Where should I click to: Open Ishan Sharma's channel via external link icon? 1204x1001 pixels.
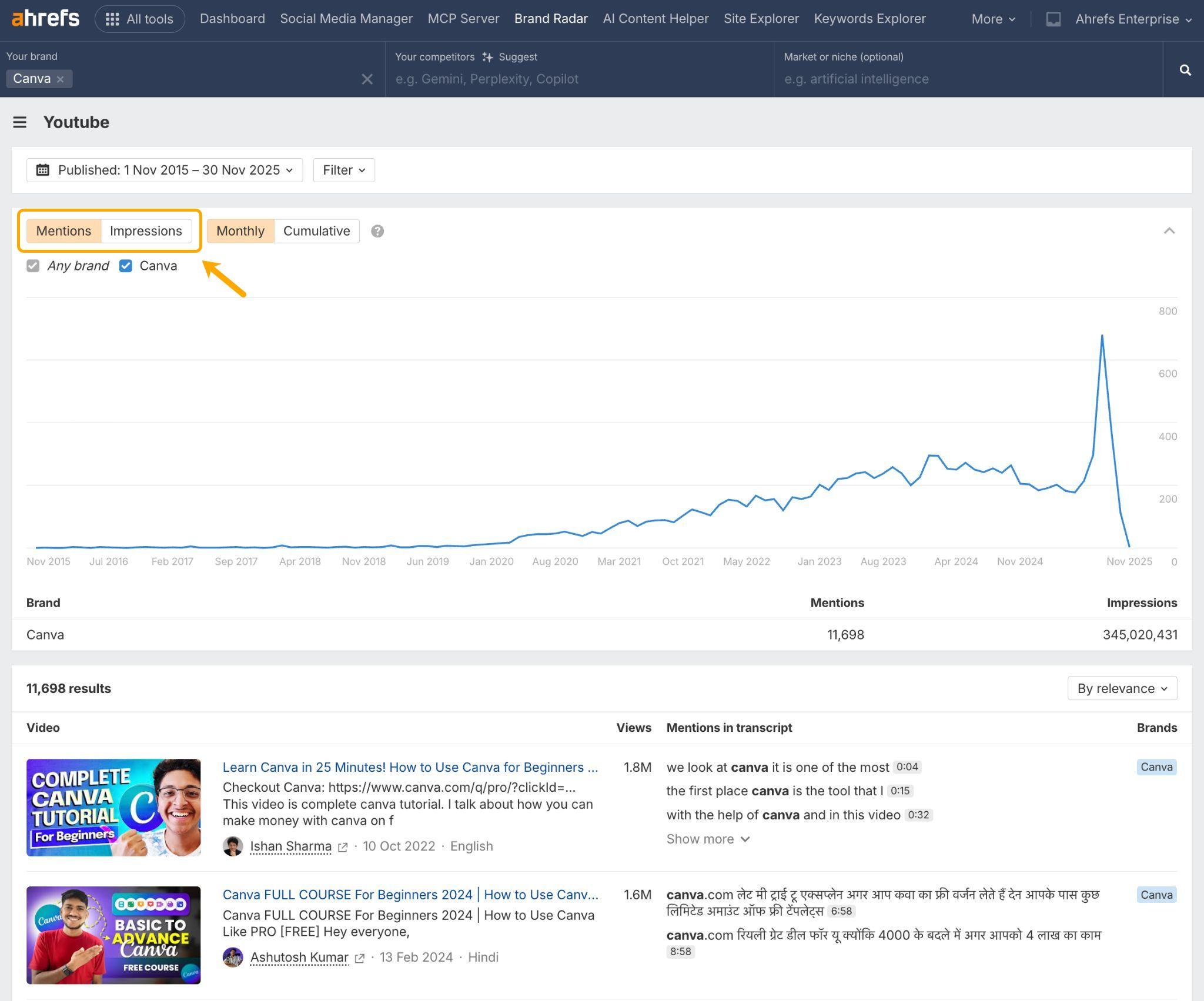click(x=343, y=847)
